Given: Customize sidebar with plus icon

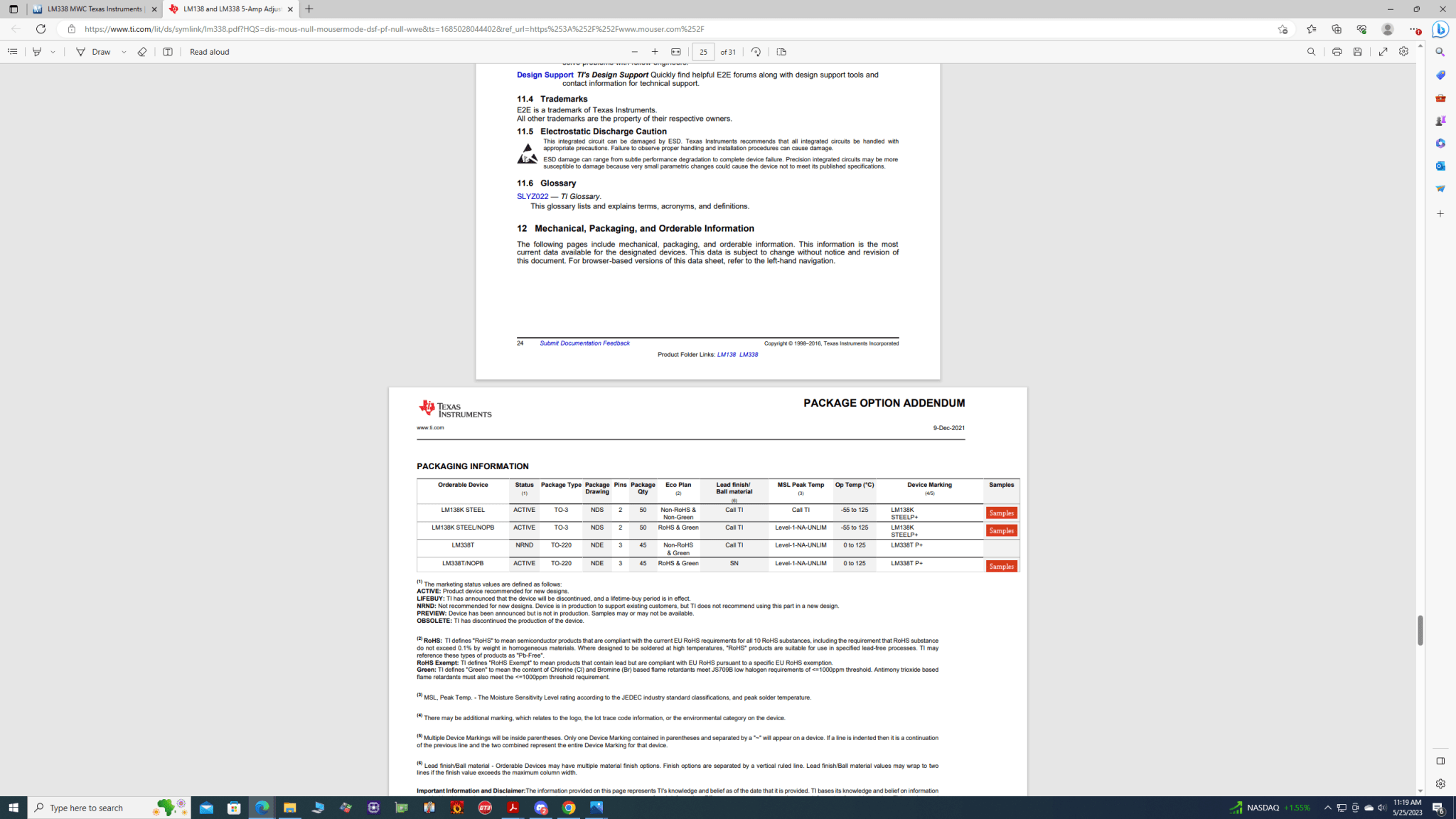Looking at the screenshot, I should point(1440,213).
